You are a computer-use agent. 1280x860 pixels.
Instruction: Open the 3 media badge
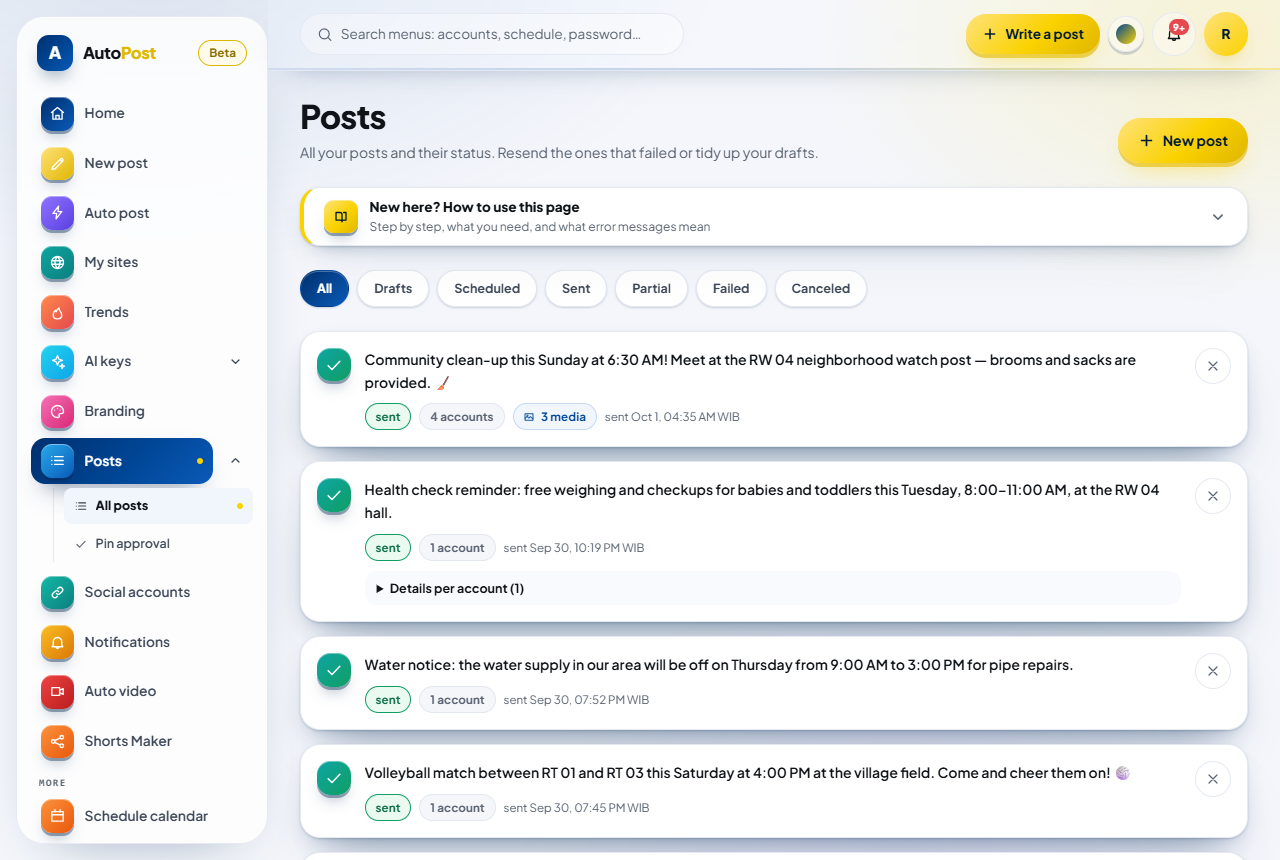(555, 417)
